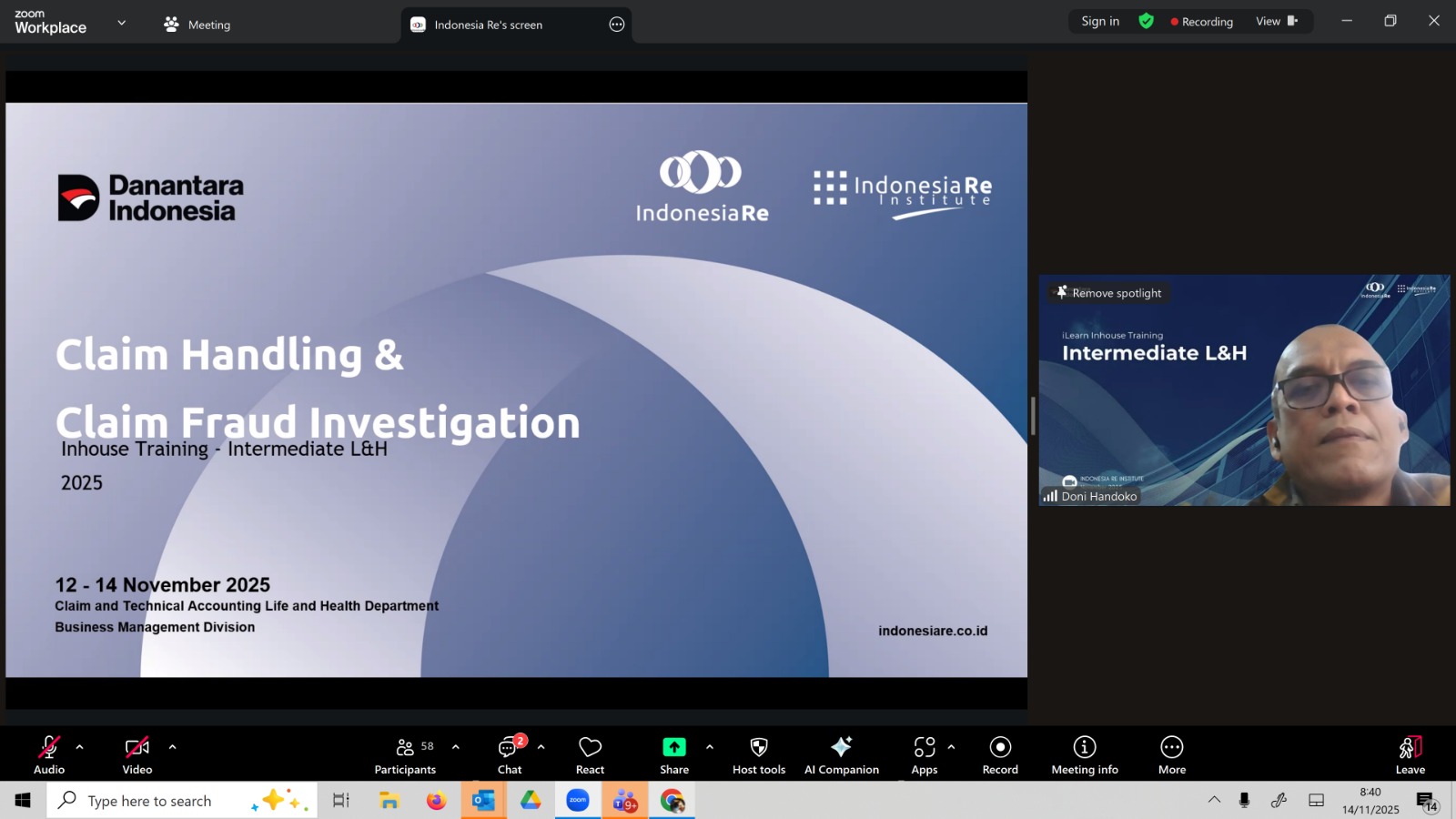1456x819 pixels.
Task: Click Remove spotlight on the video
Action: tap(1108, 293)
